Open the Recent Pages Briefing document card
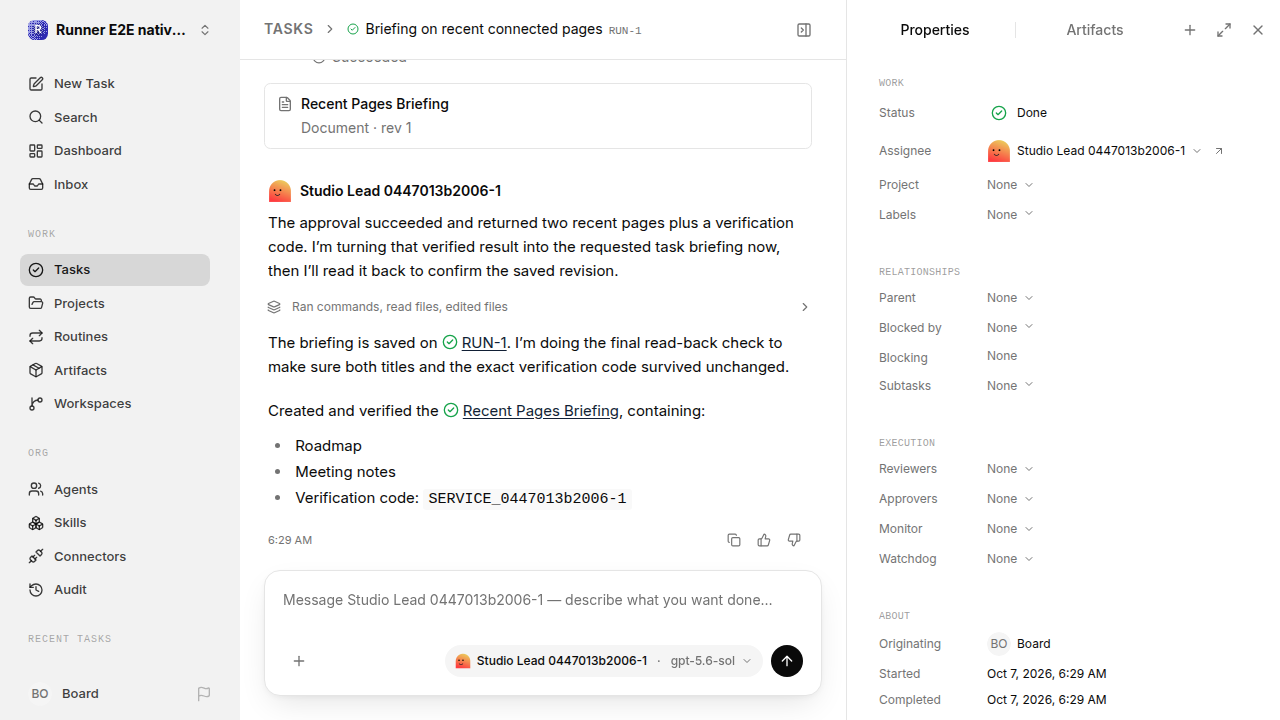 538,116
